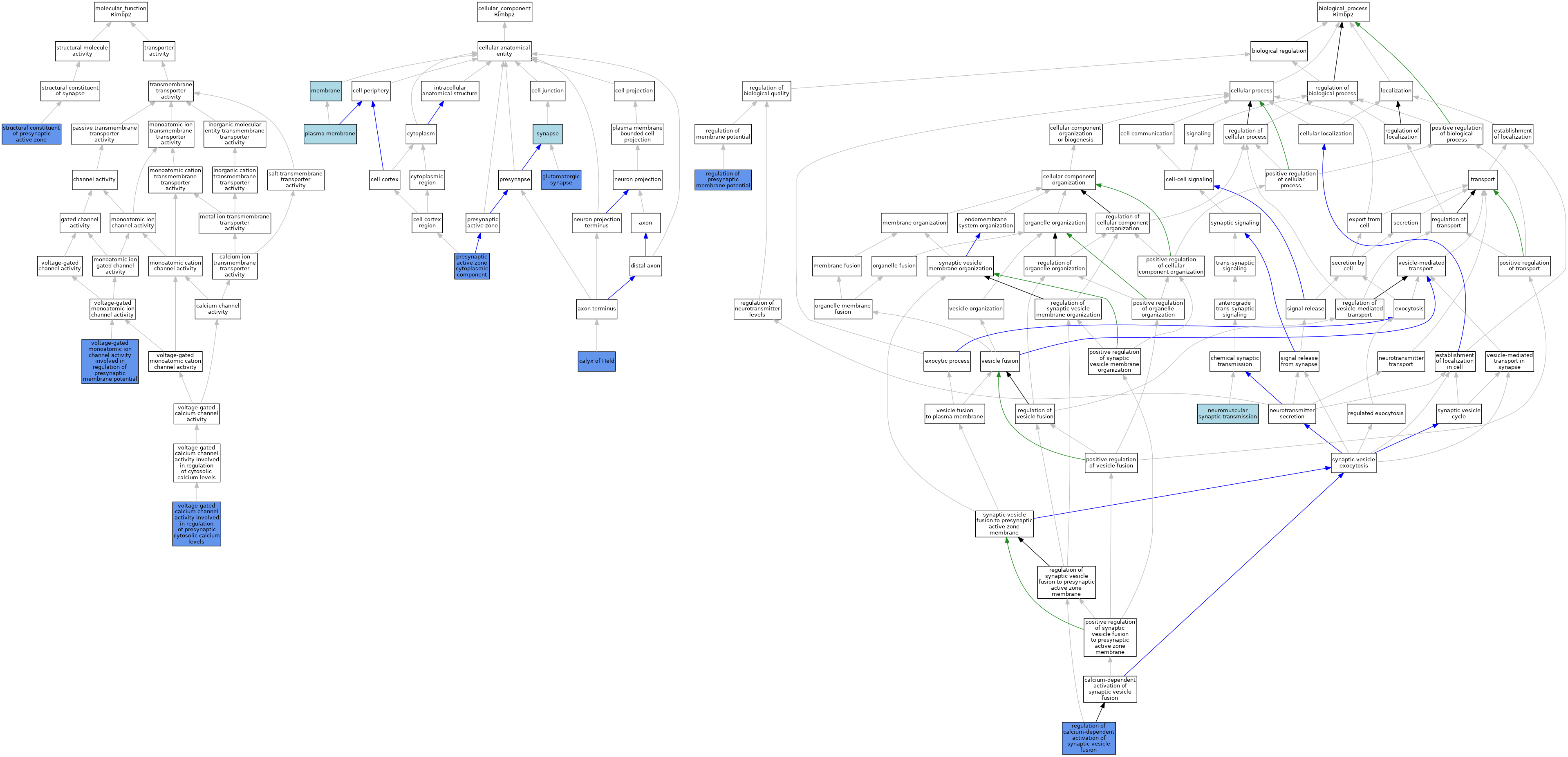This screenshot has height=757, width=1568.
Task: Select the 'calcium channel activity' node
Action: pos(217,309)
